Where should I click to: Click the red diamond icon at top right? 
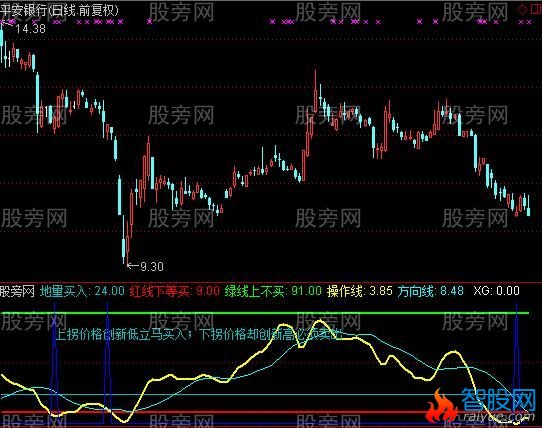point(522,9)
